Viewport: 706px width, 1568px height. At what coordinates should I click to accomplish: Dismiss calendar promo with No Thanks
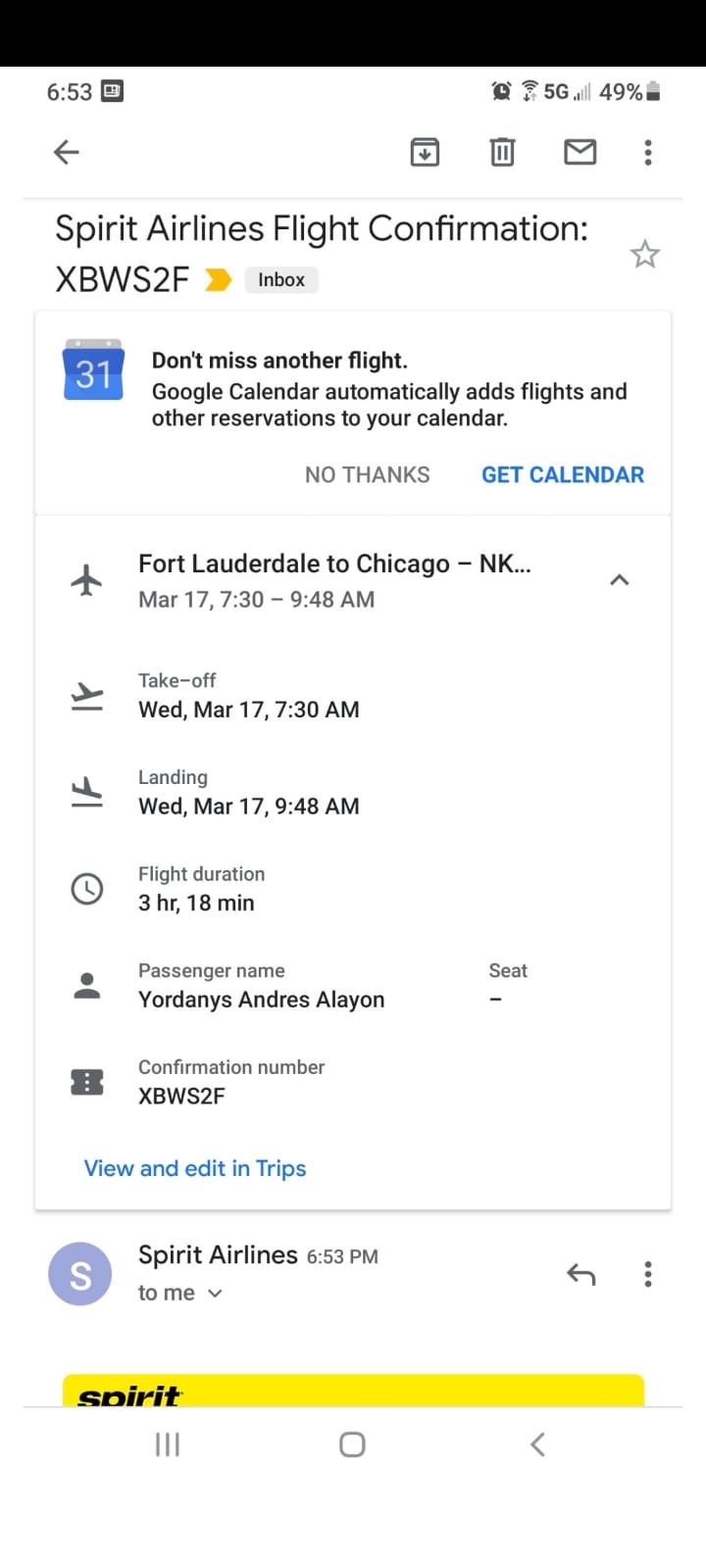[367, 475]
